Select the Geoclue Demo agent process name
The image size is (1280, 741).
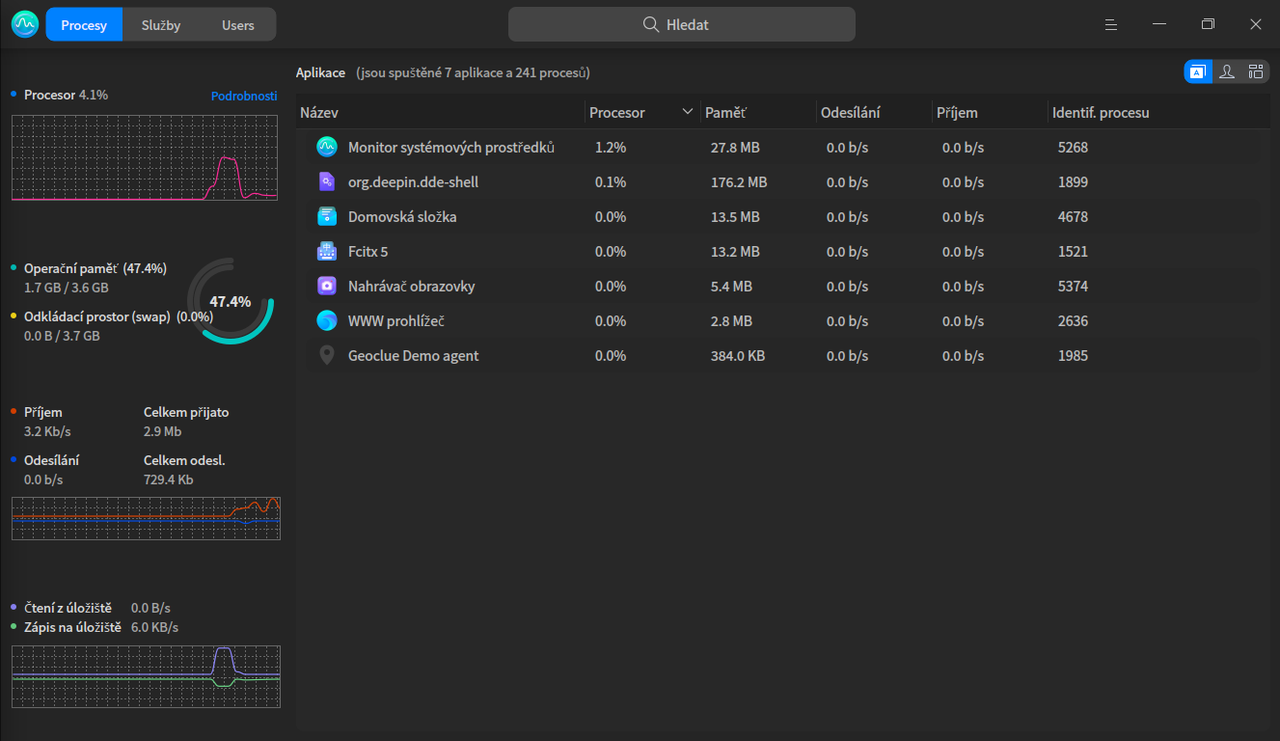pos(413,356)
